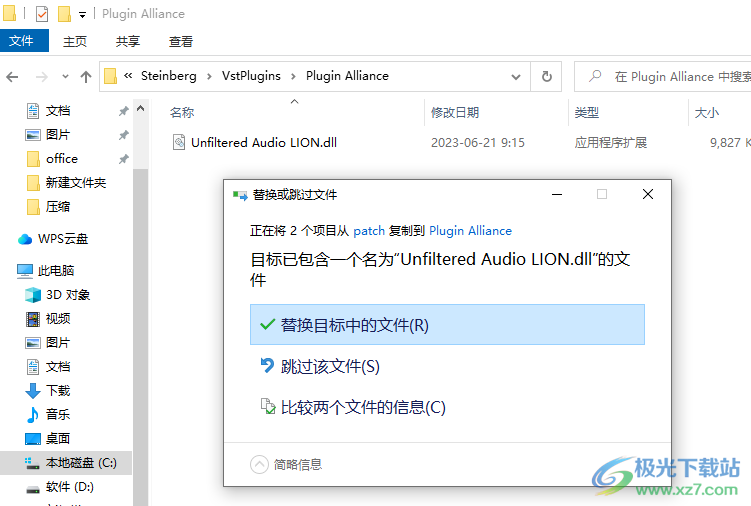
Task: Sort by the 类型 column header
Action: 587,113
